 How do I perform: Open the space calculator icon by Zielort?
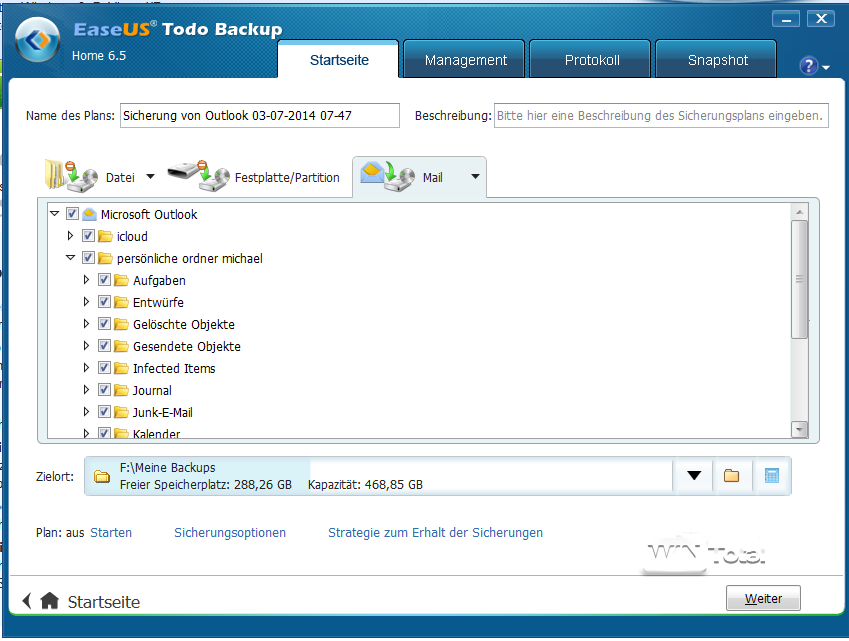click(772, 476)
